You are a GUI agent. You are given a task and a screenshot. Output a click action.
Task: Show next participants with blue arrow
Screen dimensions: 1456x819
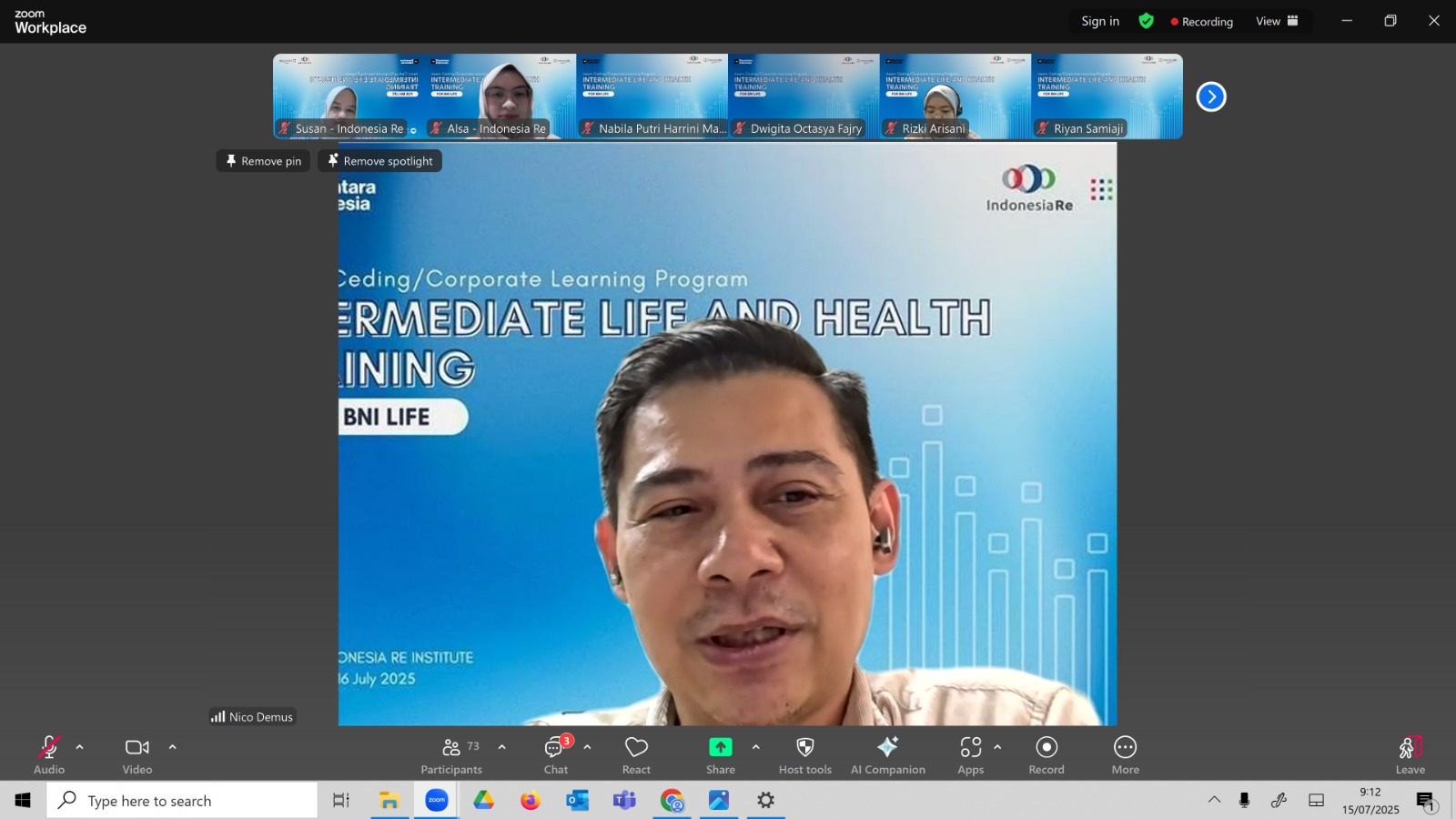point(1211,96)
